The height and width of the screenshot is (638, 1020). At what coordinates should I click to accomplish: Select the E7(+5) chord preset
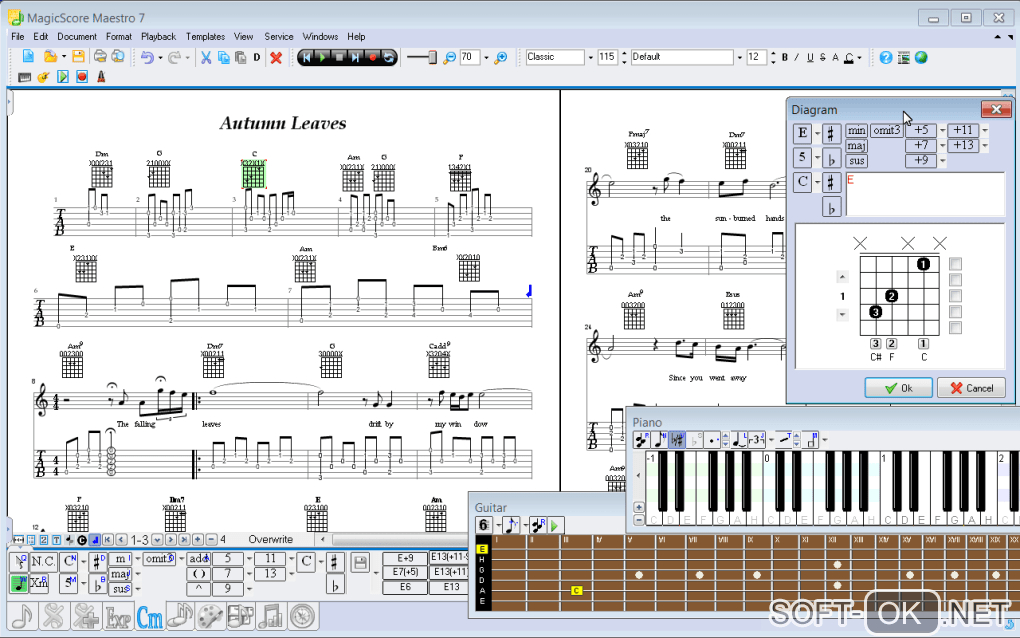click(x=405, y=572)
